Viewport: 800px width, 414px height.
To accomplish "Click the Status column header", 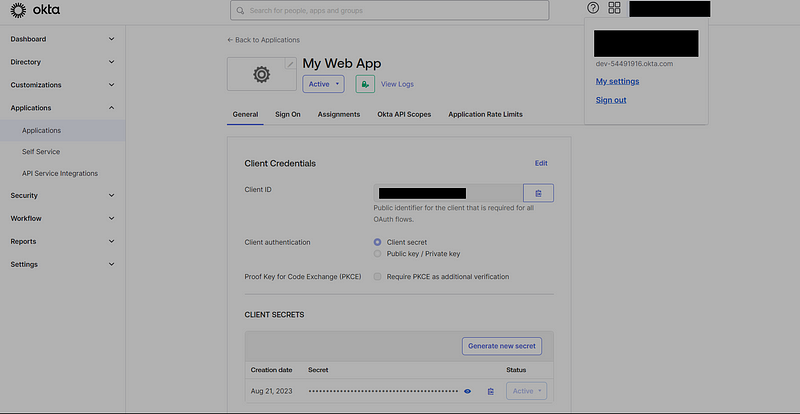I will coord(516,370).
